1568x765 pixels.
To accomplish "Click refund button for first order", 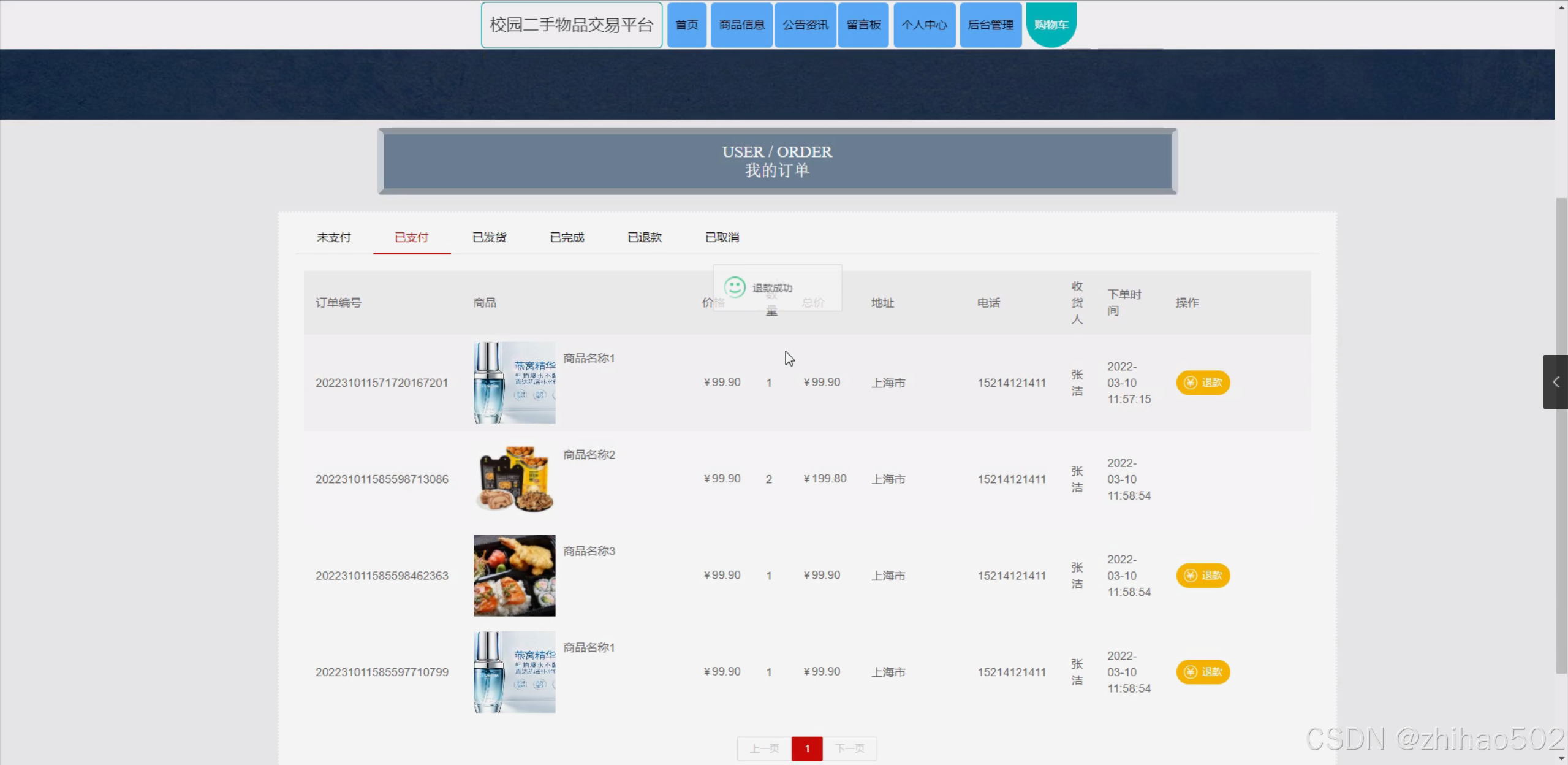I will pos(1202,382).
